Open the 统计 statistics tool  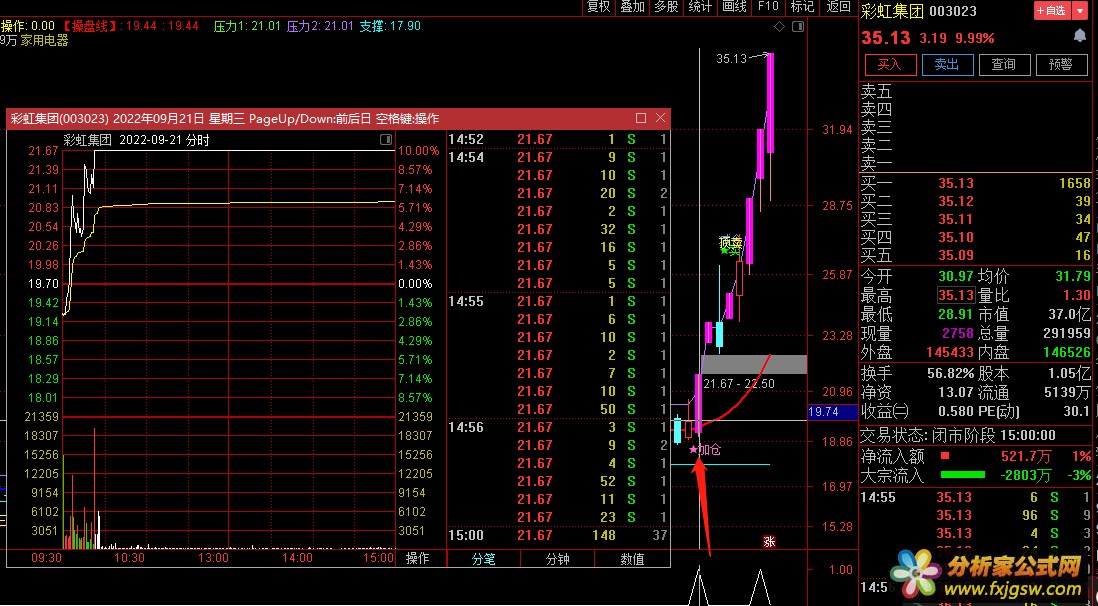click(x=700, y=7)
